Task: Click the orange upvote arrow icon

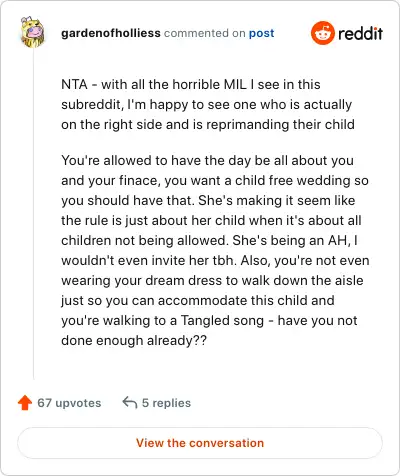Action: pyautogui.click(x=25, y=403)
